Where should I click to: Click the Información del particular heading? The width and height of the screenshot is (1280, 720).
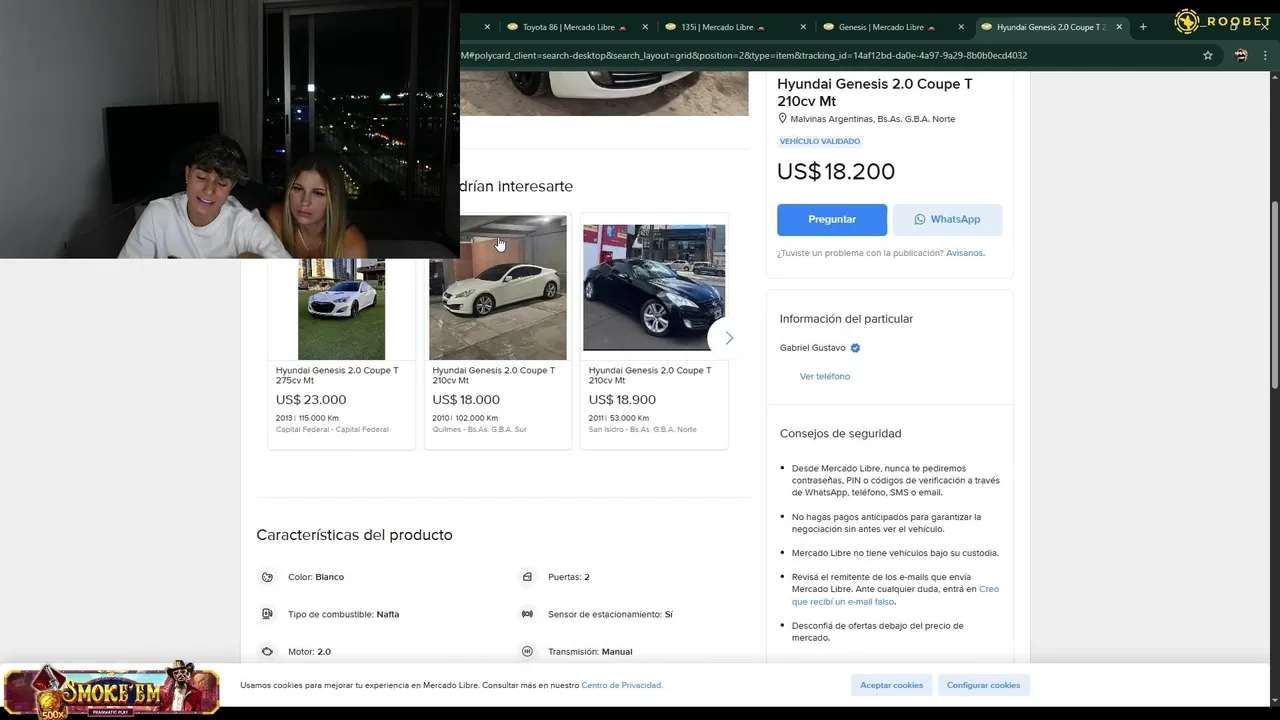coord(846,319)
